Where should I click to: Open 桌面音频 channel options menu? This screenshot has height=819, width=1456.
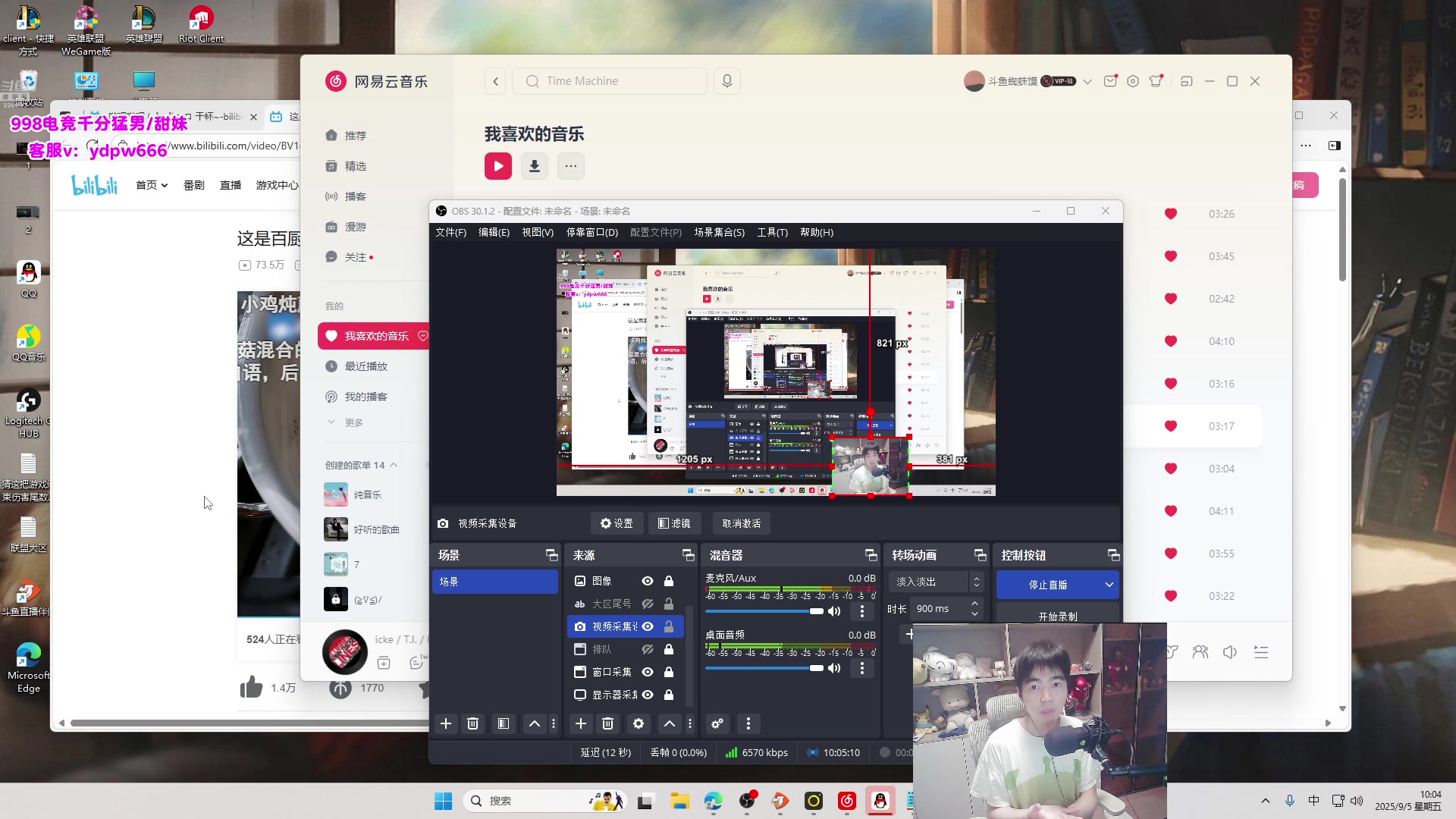click(x=862, y=668)
